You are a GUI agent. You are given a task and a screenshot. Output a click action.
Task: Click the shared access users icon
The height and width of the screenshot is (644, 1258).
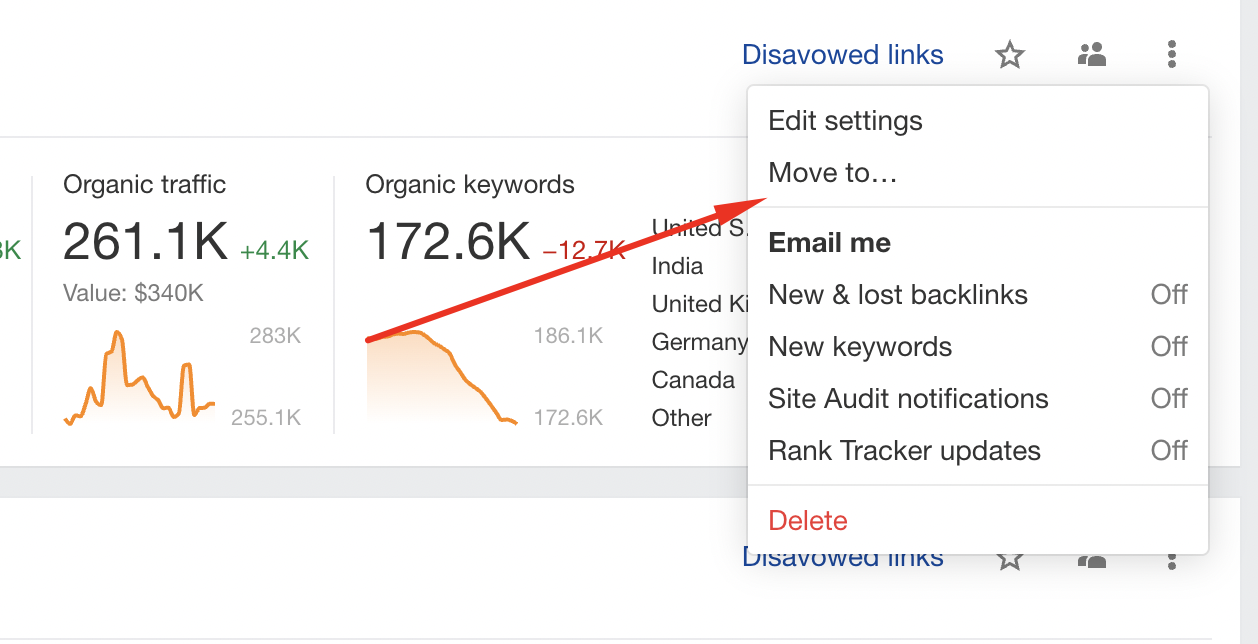point(1092,55)
